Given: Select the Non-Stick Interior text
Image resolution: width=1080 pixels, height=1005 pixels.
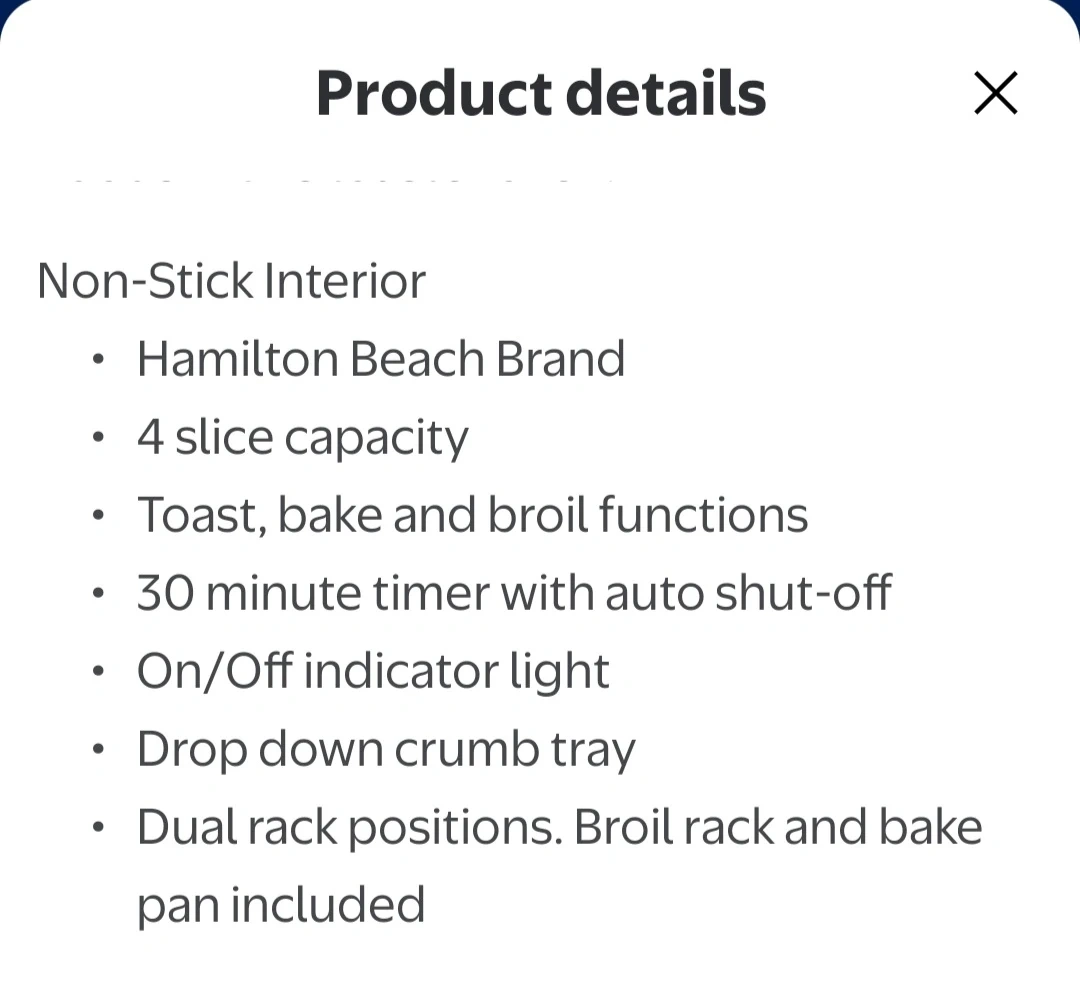Looking at the screenshot, I should tap(231, 281).
